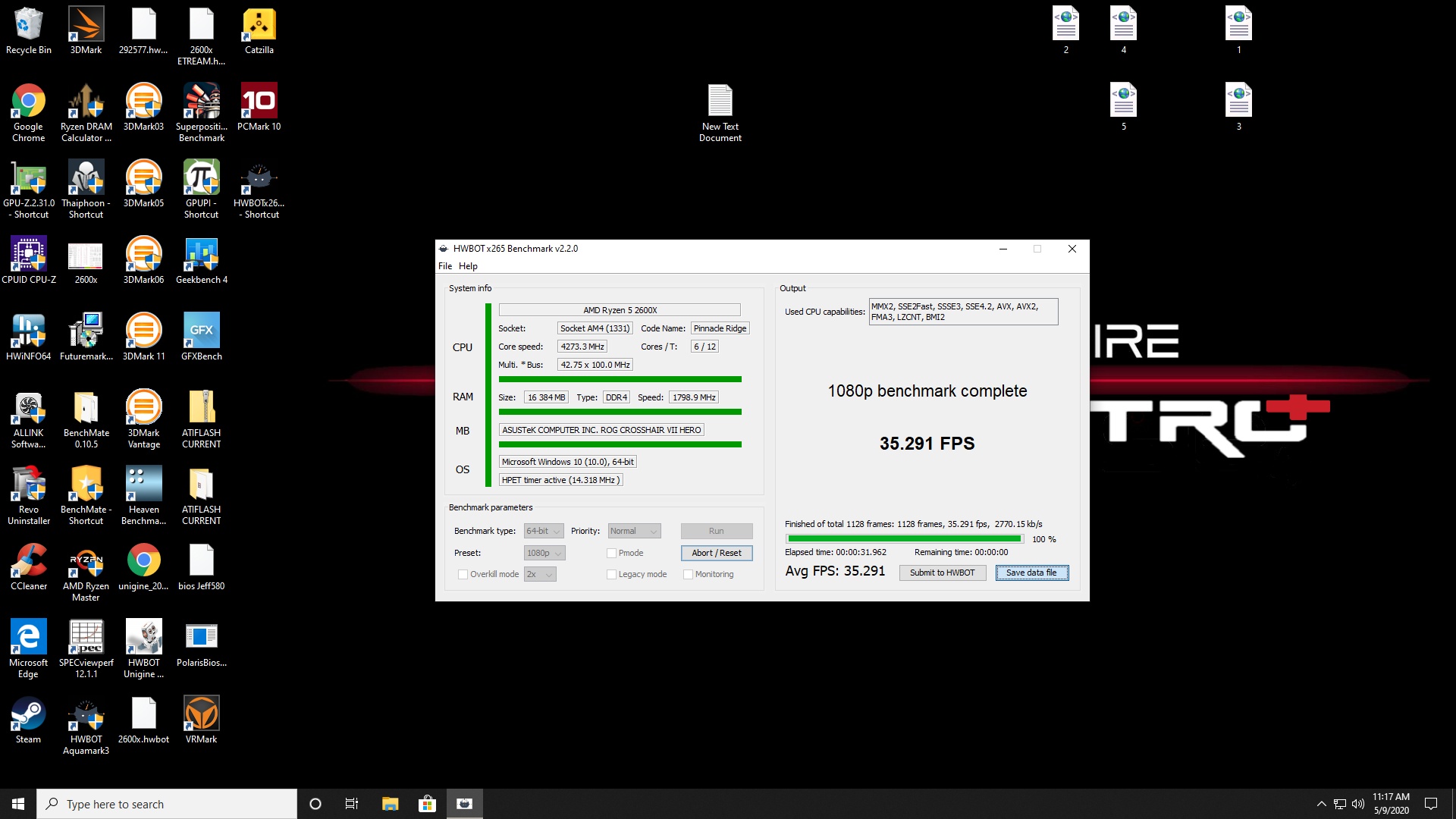Launch Steam desktop icon

(29, 720)
